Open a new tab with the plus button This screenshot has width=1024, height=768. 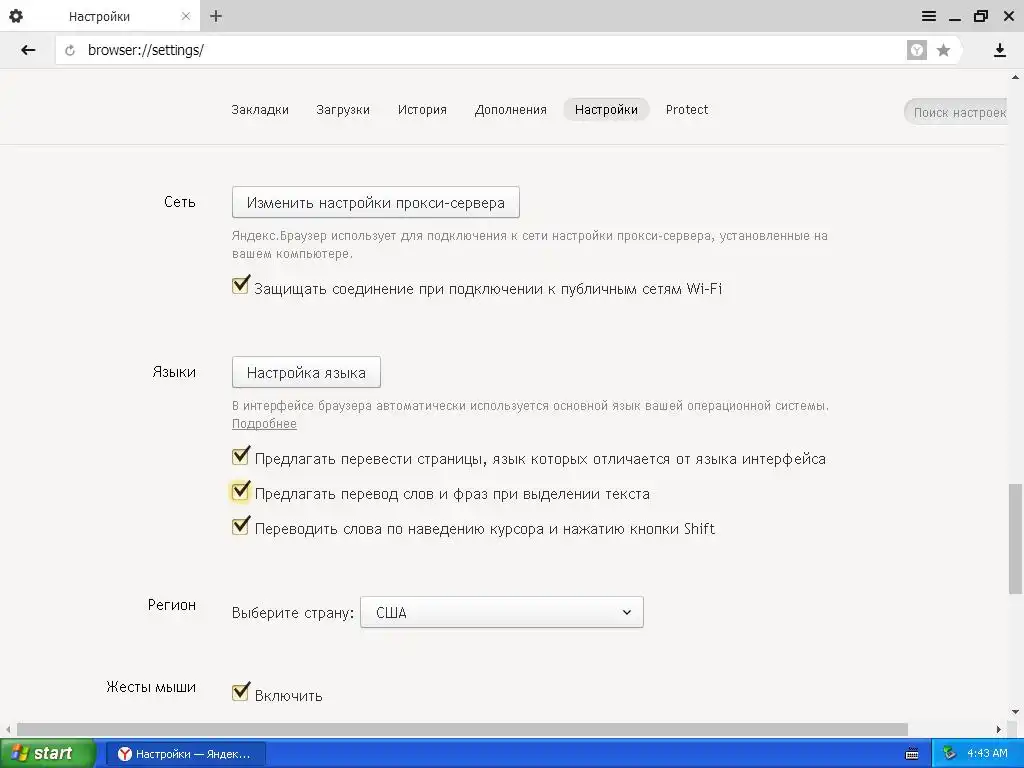pos(216,16)
